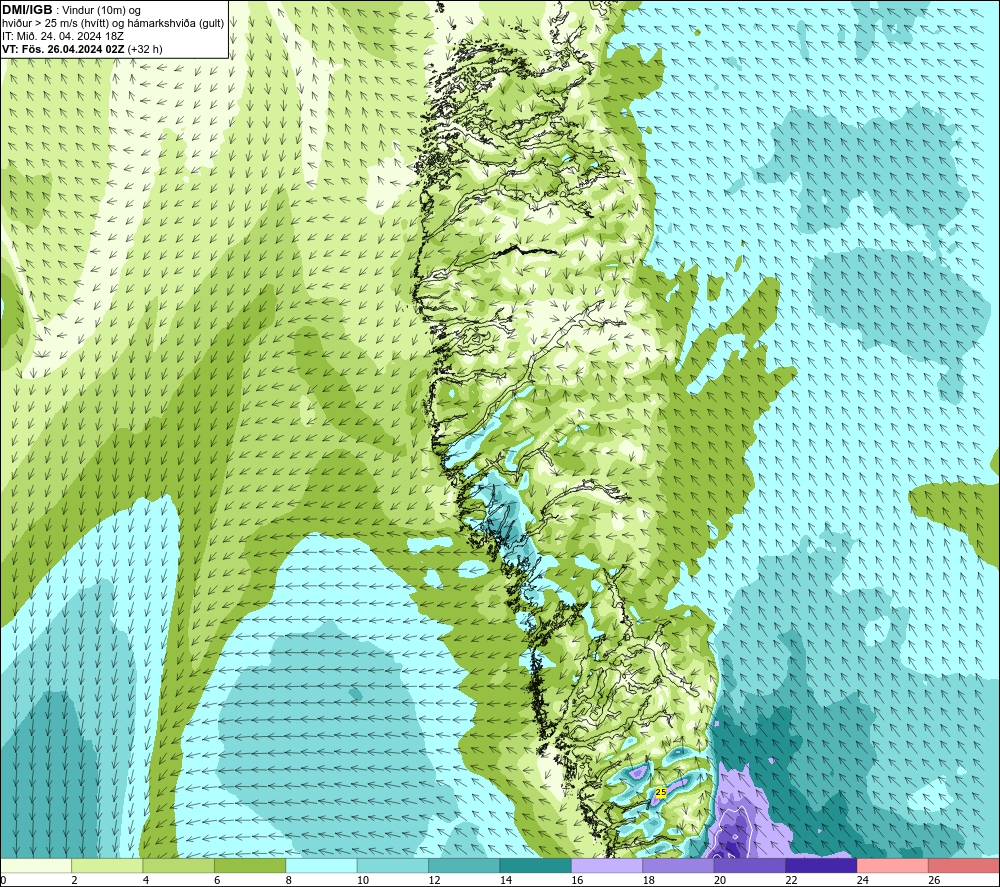Image resolution: width=1000 pixels, height=887 pixels.
Task: Click the legend value 10
Action: 363,880
